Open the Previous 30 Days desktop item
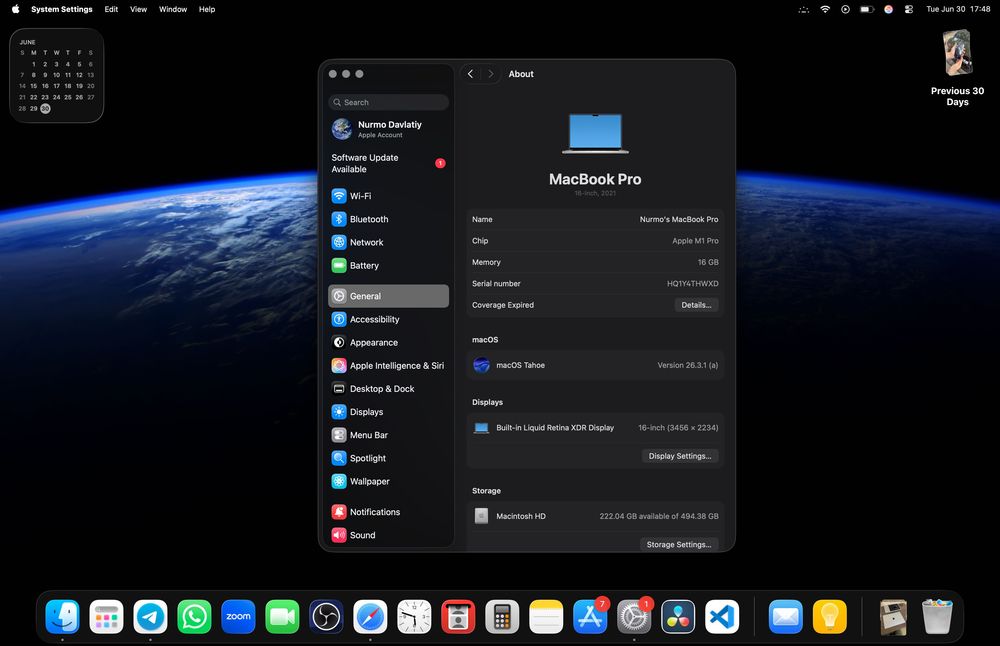 pyautogui.click(x=957, y=68)
